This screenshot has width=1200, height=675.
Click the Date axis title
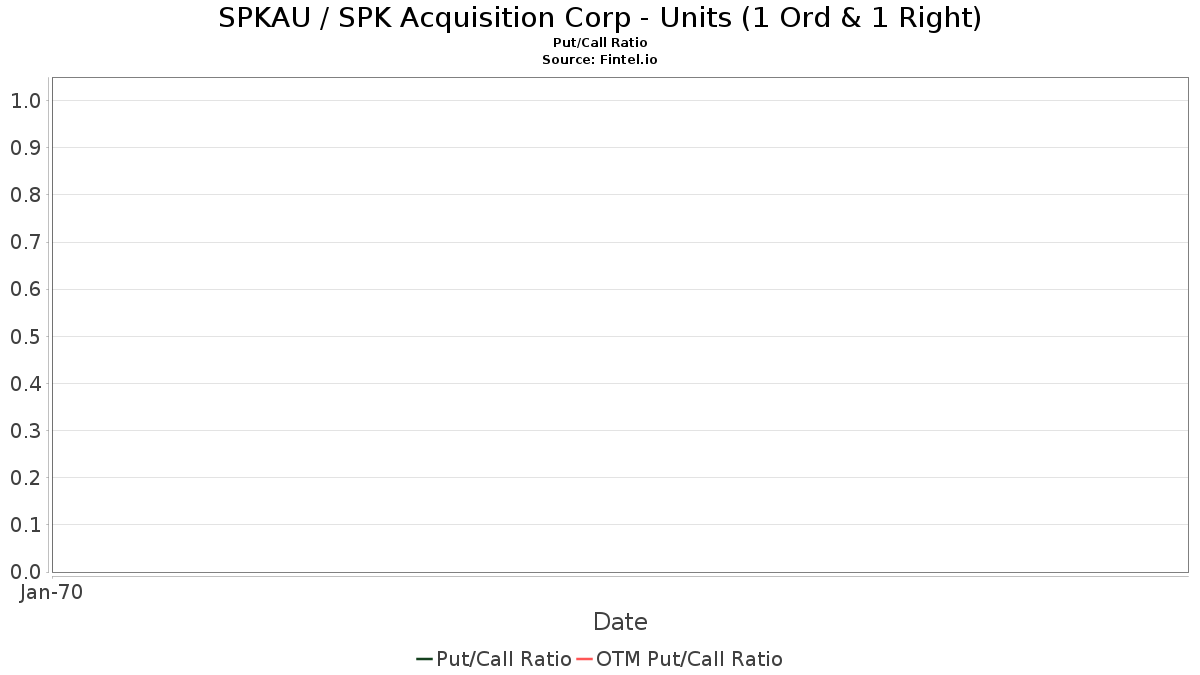620,622
